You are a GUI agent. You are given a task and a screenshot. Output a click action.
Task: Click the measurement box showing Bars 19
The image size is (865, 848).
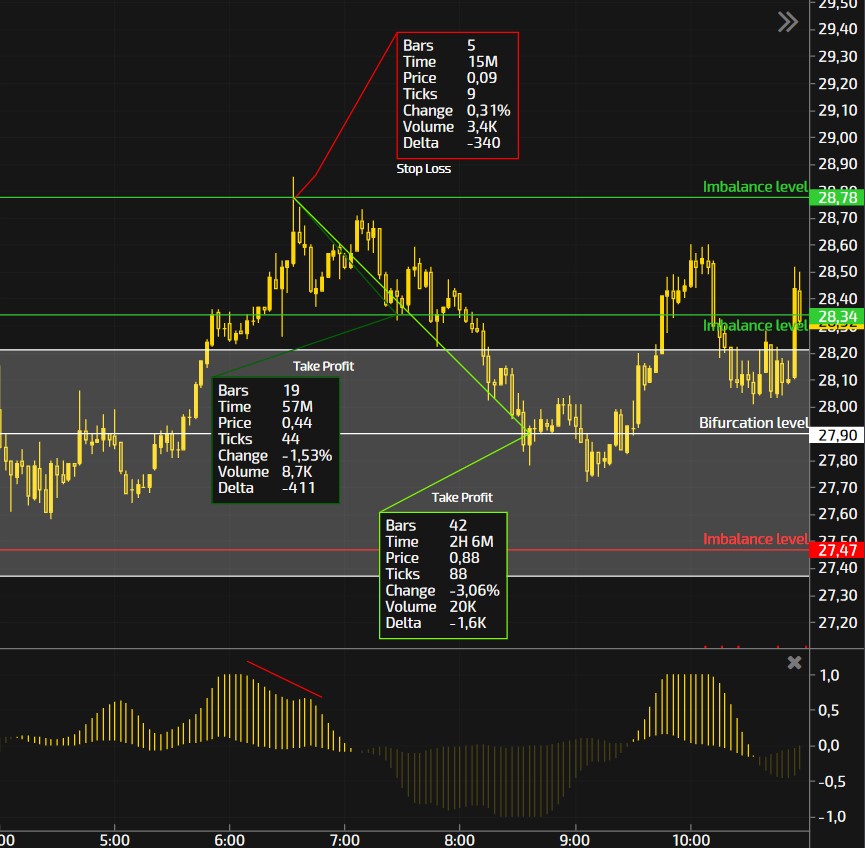275,439
